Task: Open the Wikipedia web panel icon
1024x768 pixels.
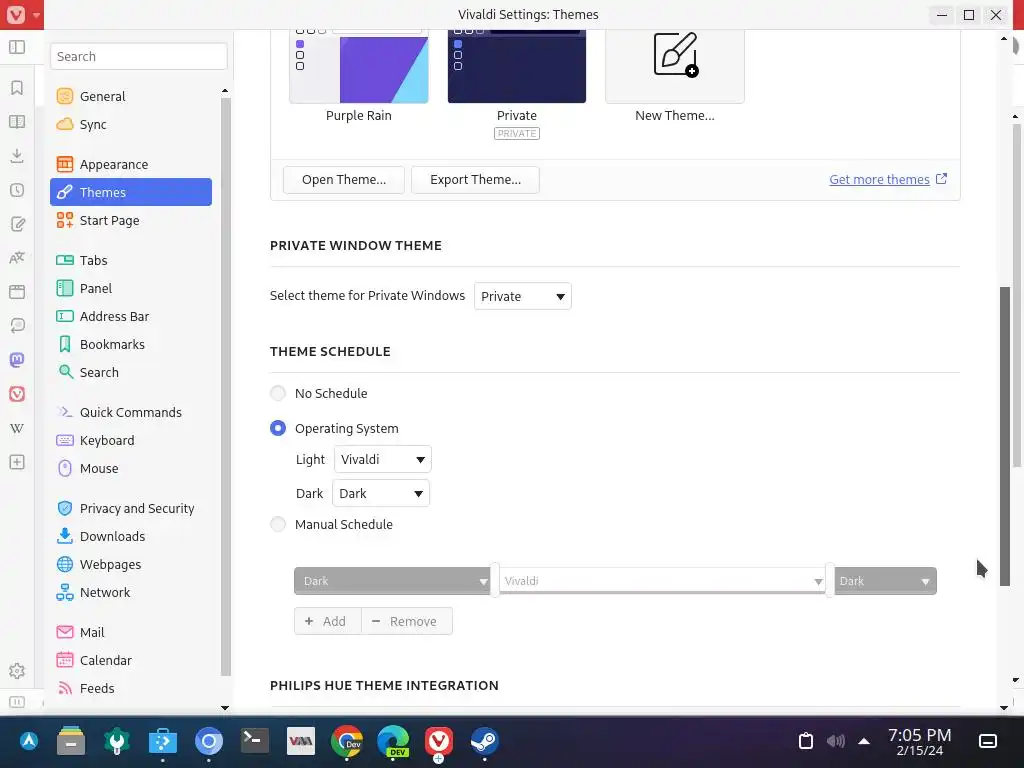Action: (17, 428)
